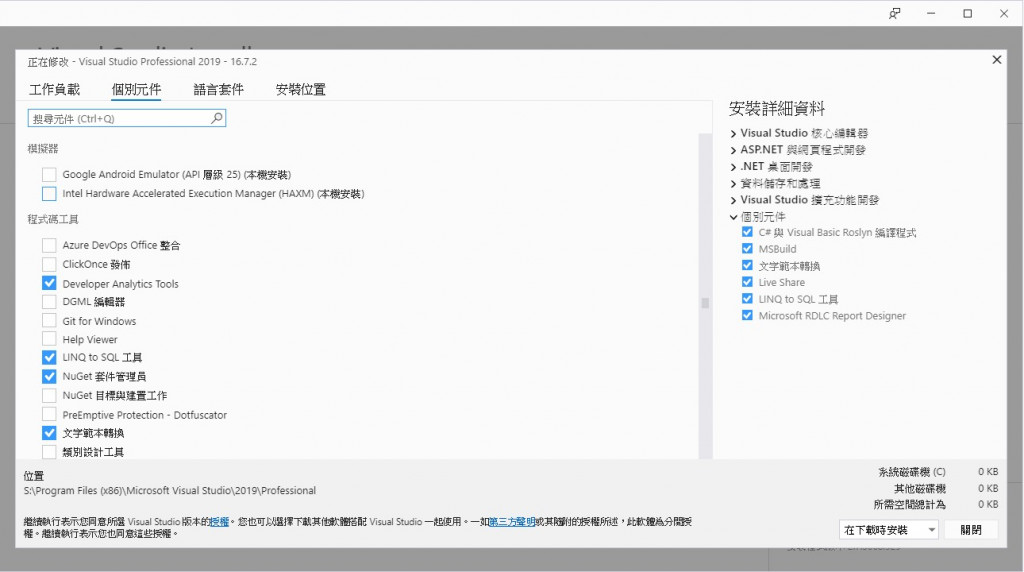Check Google Android Emulator (API 層級 25)
This screenshot has width=1024, height=572.
[x=49, y=174]
